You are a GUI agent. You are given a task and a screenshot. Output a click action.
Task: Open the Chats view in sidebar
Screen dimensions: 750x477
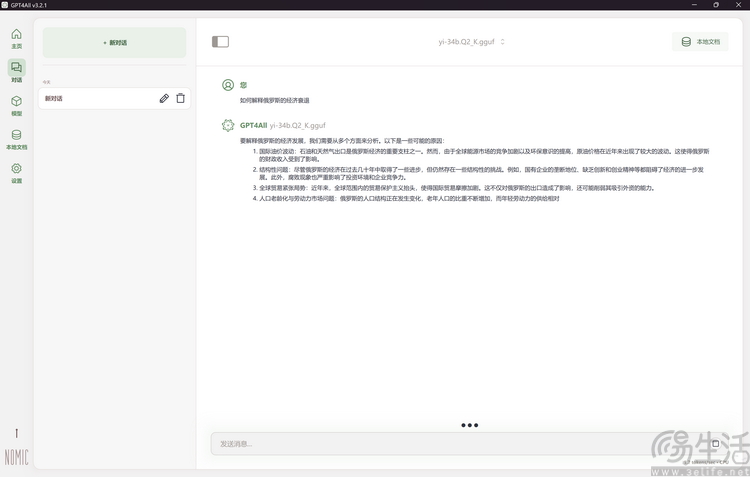(16, 71)
